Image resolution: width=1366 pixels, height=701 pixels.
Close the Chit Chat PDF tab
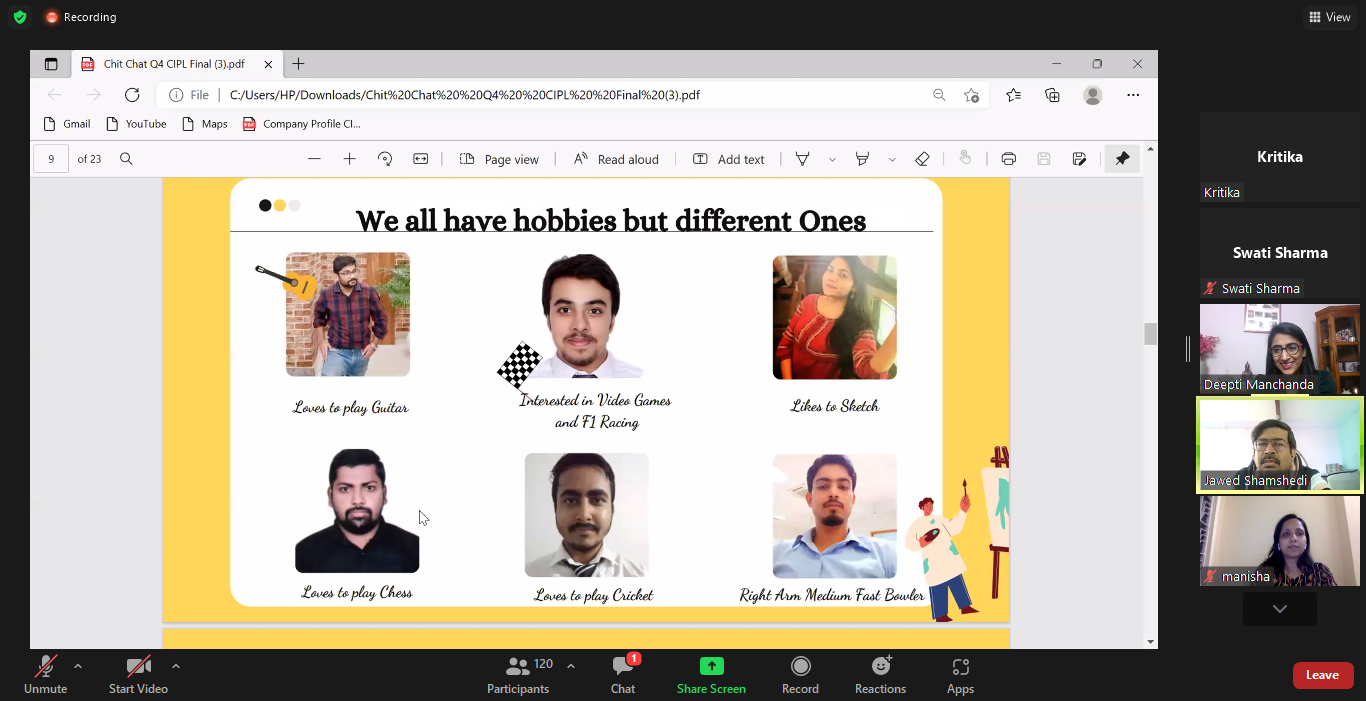tap(268, 64)
